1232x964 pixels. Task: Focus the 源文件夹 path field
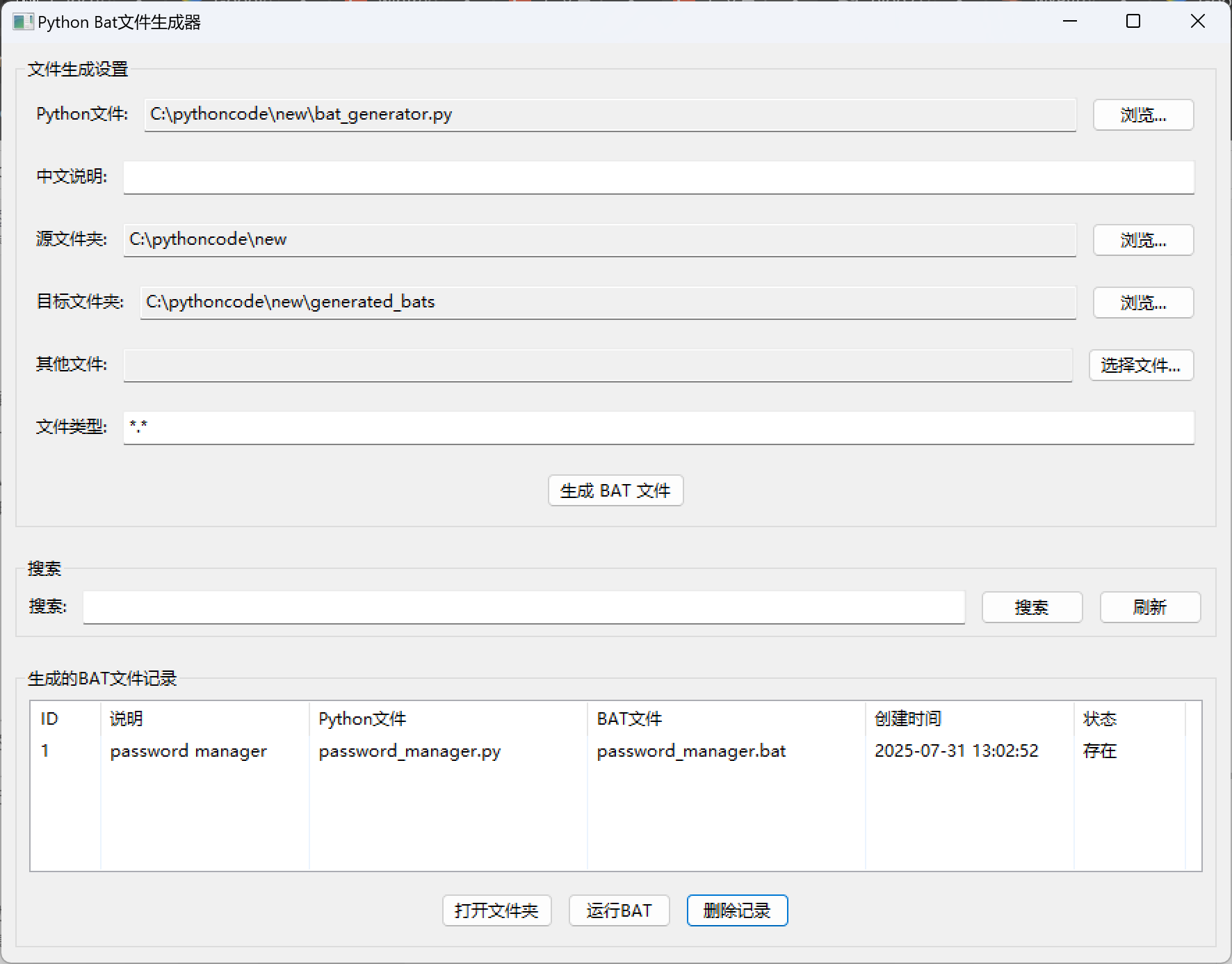pos(599,240)
